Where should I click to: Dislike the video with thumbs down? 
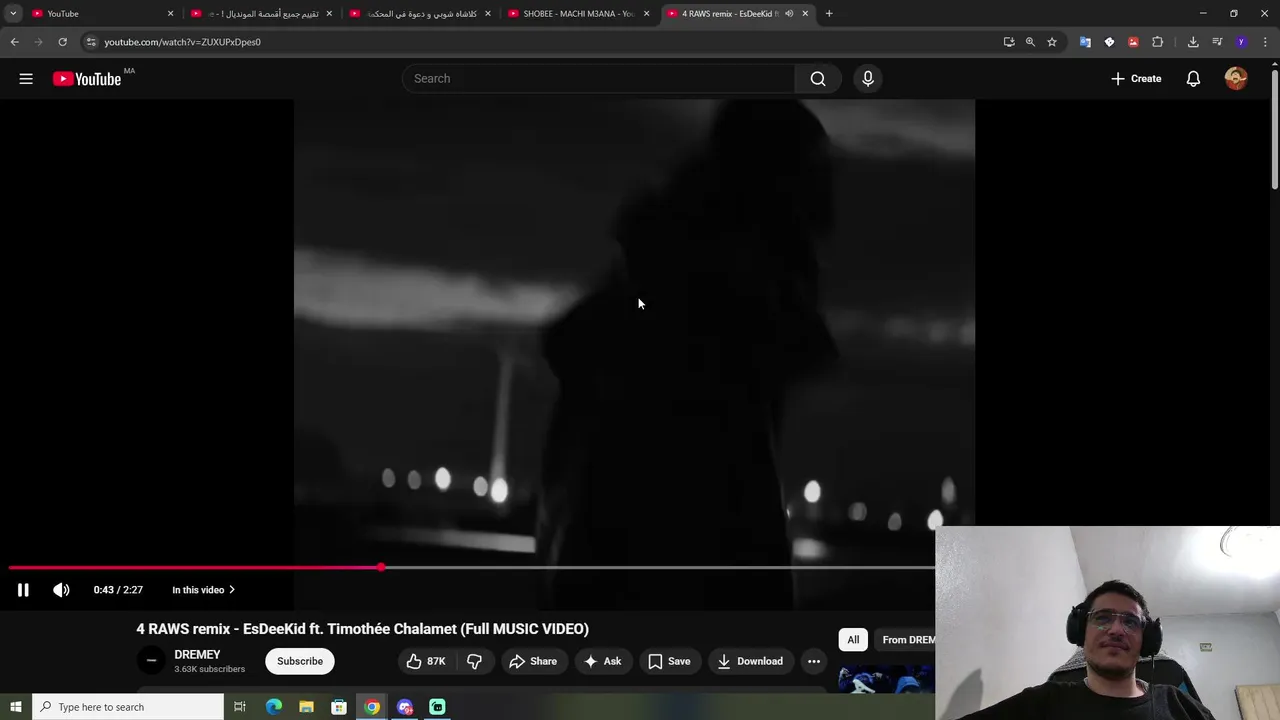tap(474, 661)
